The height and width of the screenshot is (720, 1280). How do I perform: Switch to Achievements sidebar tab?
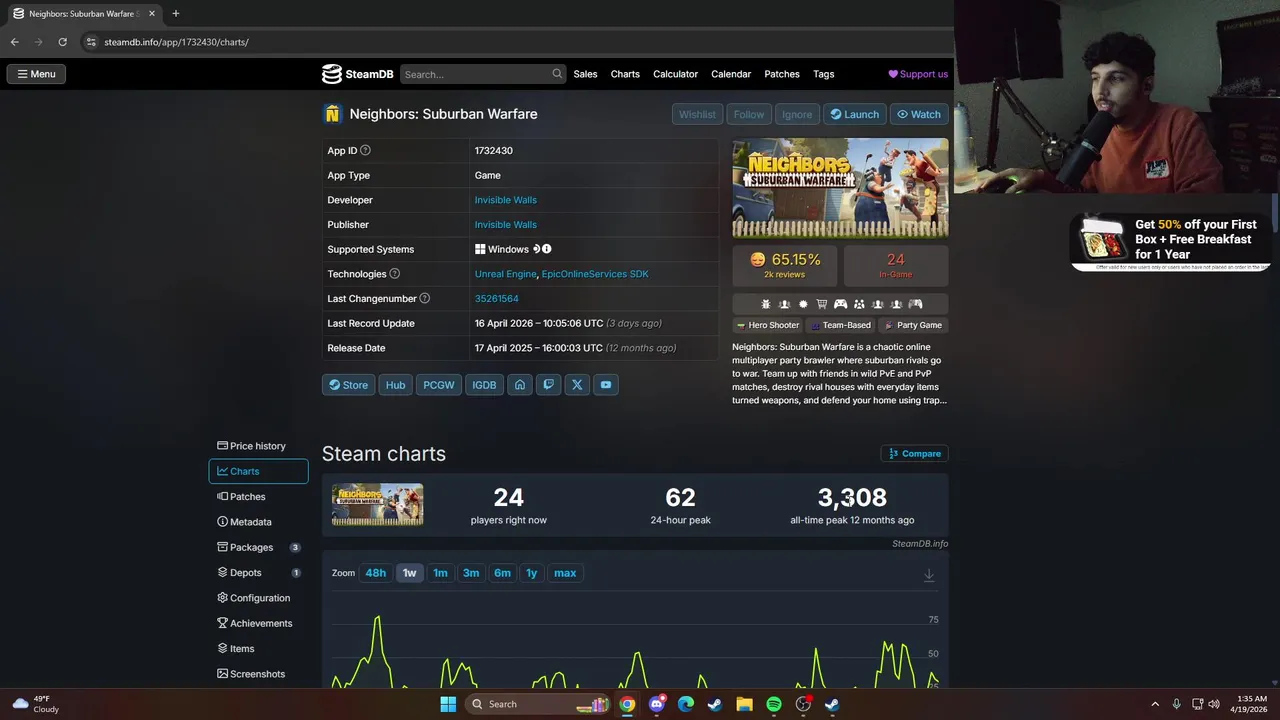click(258, 623)
